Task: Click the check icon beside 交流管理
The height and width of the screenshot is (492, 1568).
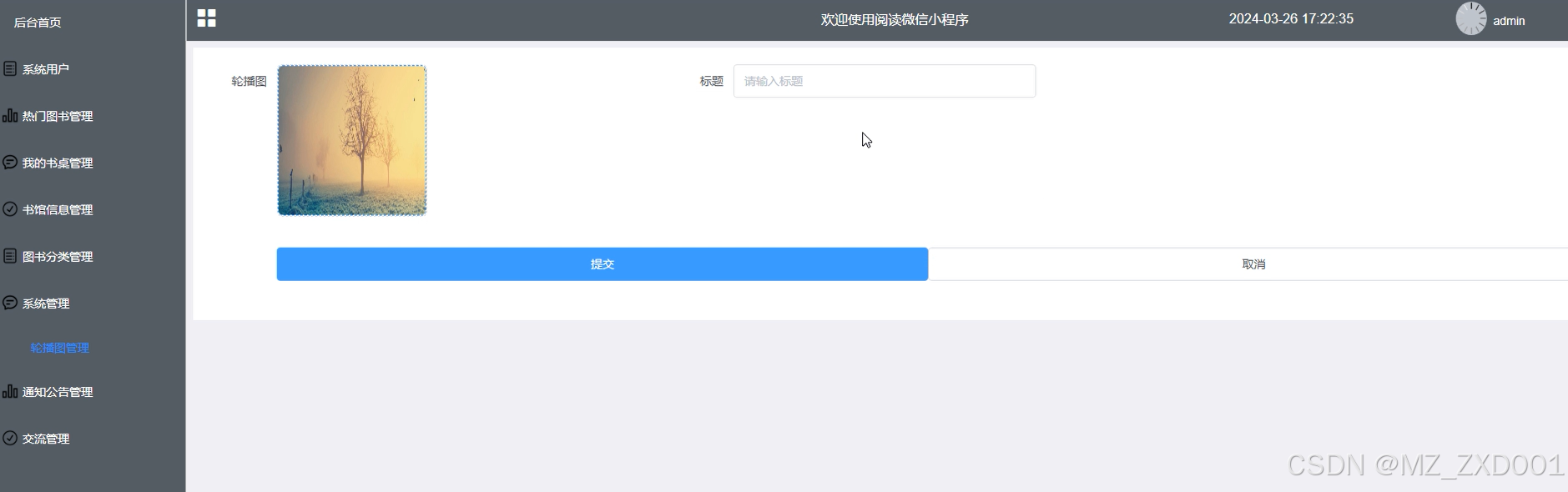Action: pyautogui.click(x=10, y=438)
